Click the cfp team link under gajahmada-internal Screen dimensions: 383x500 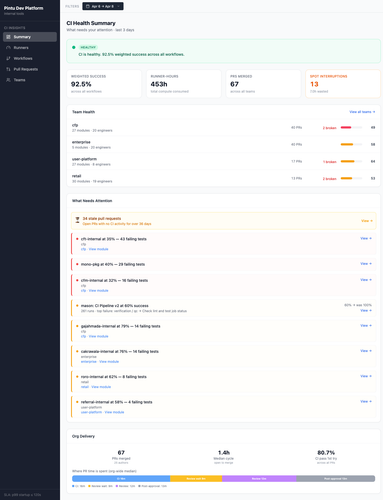click(83, 336)
